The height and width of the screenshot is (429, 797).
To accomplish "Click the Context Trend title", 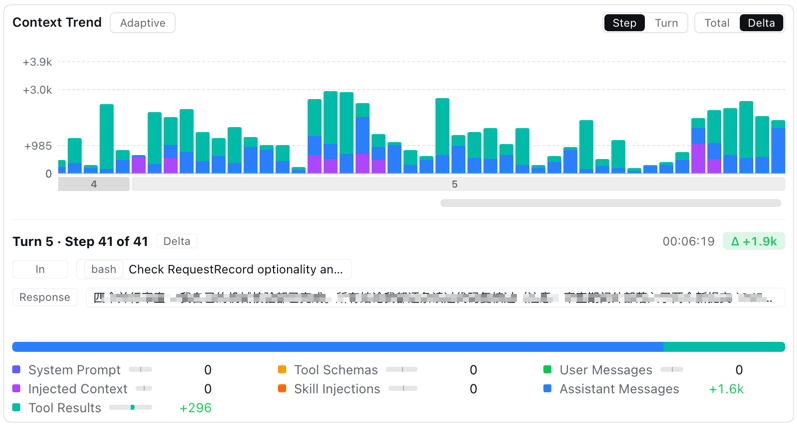I will (x=57, y=22).
